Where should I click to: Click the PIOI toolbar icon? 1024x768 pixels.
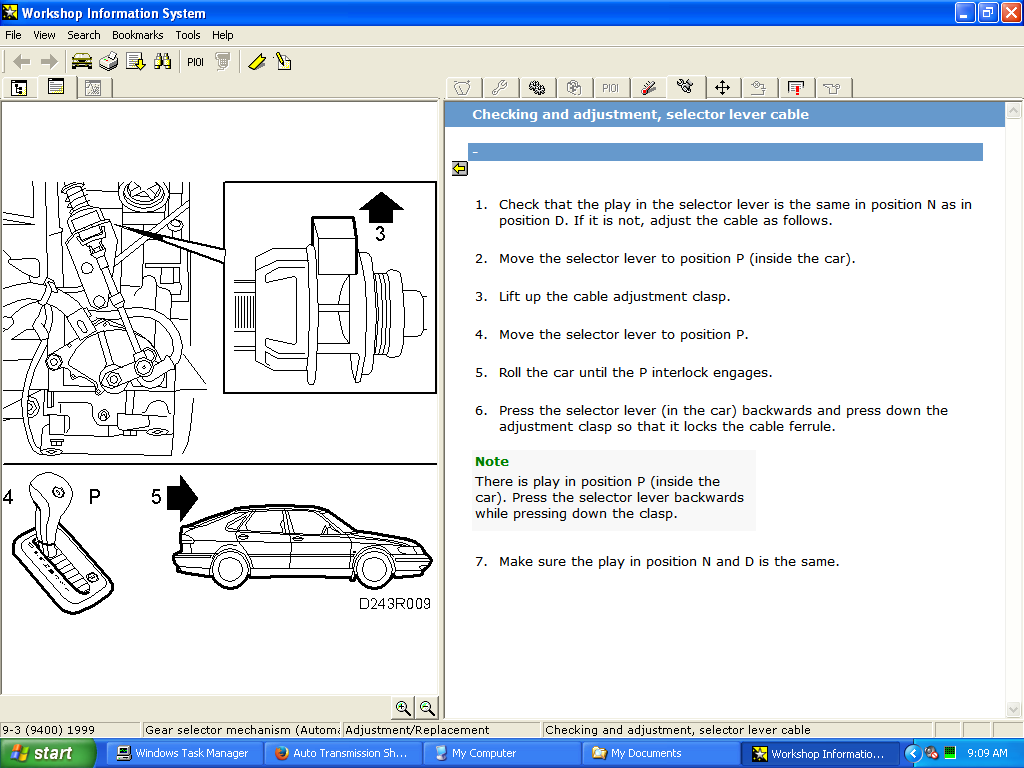(x=195, y=61)
